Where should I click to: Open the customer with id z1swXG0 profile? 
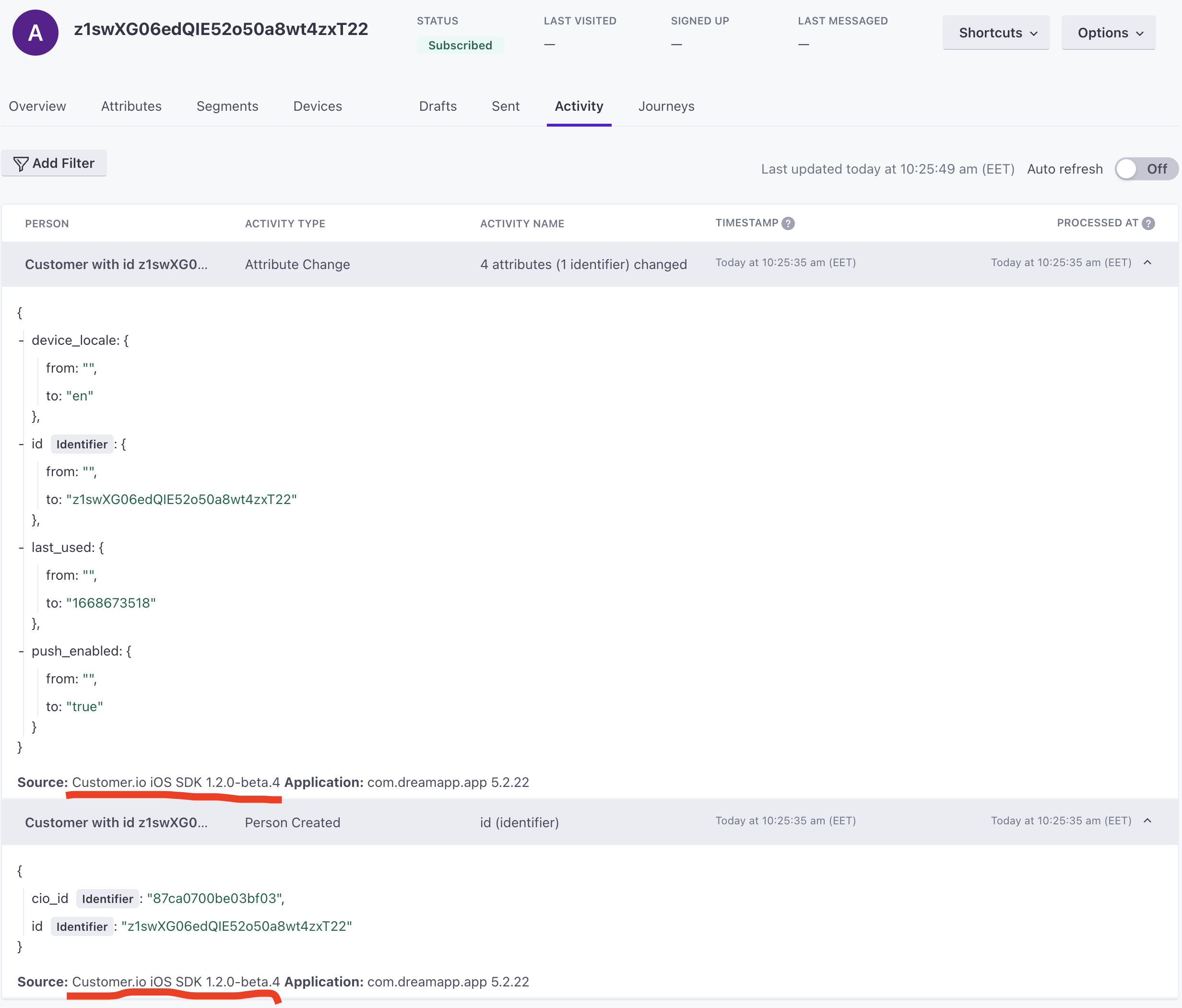click(117, 264)
